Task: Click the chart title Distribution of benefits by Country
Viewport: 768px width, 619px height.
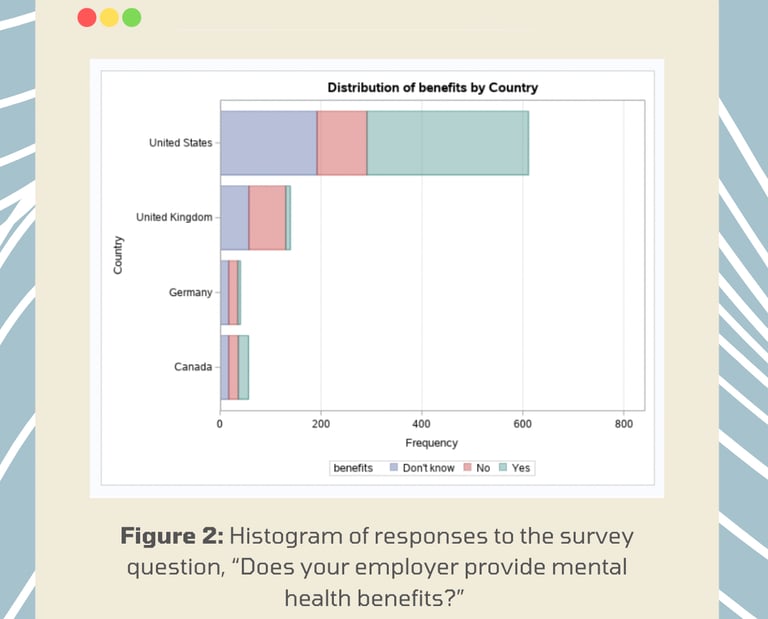Action: [432, 88]
